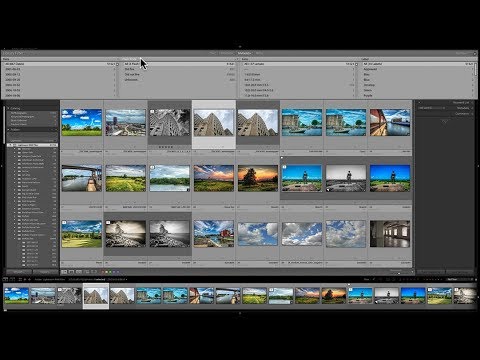Image resolution: width=480 pixels, height=360 pixels.
Task: Collapse the filmstrip with the bottom center arrow
Action: point(240,313)
